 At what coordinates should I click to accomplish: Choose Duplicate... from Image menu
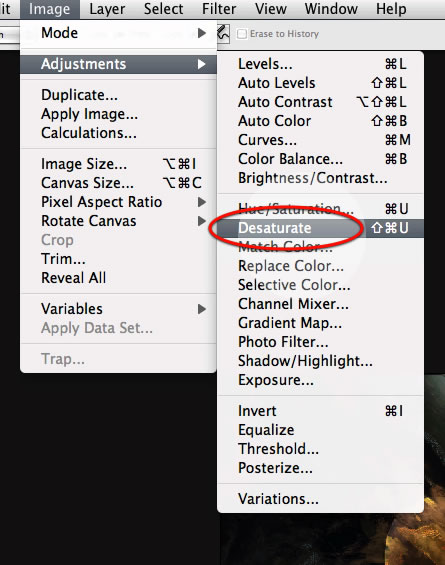point(118,95)
